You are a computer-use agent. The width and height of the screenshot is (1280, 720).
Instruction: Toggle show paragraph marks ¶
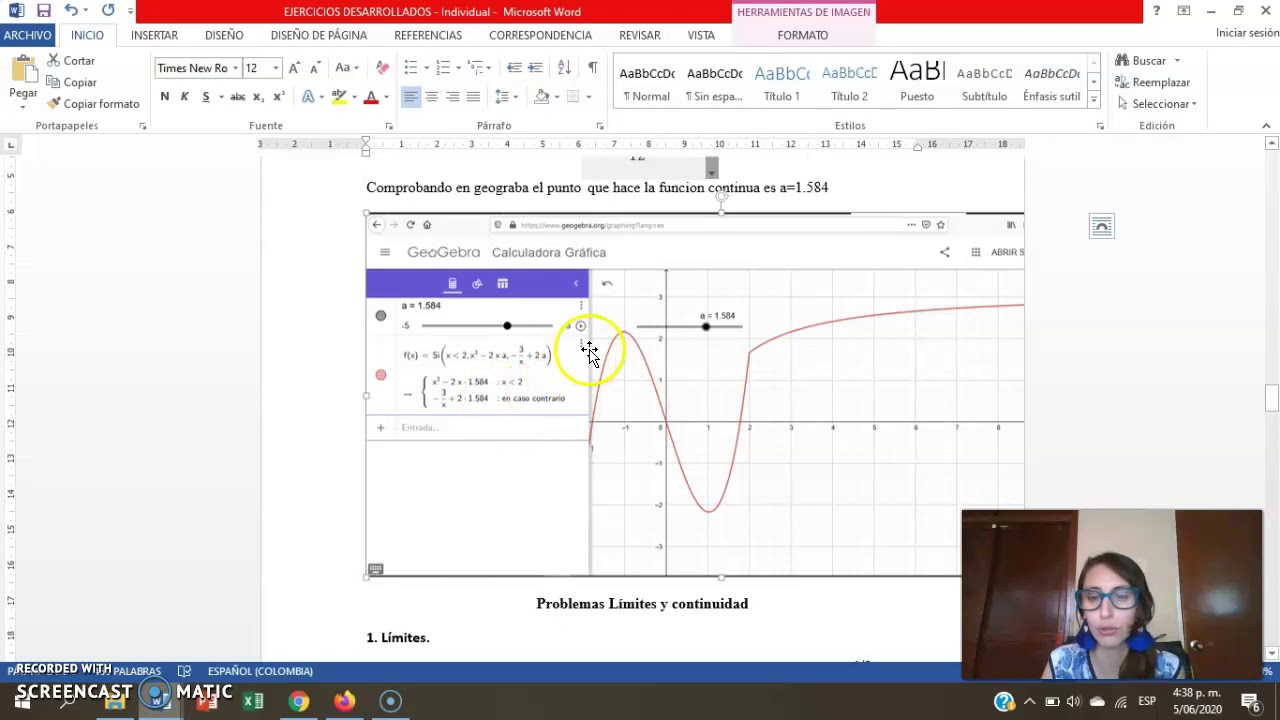coord(593,68)
